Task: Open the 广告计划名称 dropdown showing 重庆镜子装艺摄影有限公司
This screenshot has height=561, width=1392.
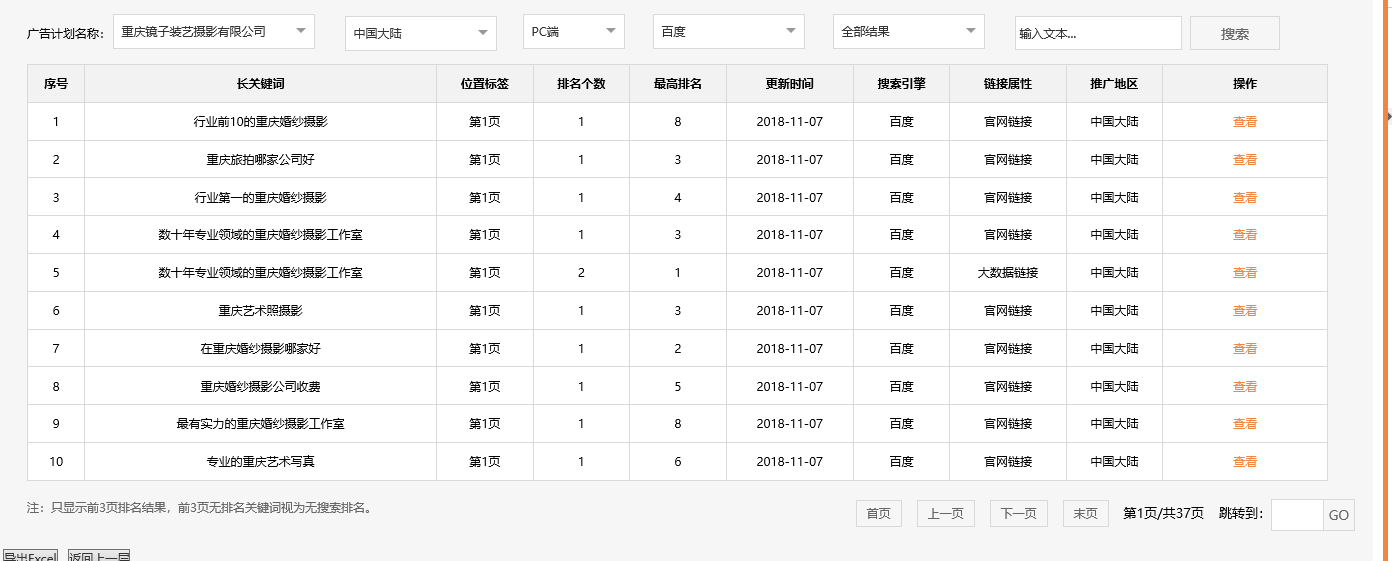Action: (214, 32)
